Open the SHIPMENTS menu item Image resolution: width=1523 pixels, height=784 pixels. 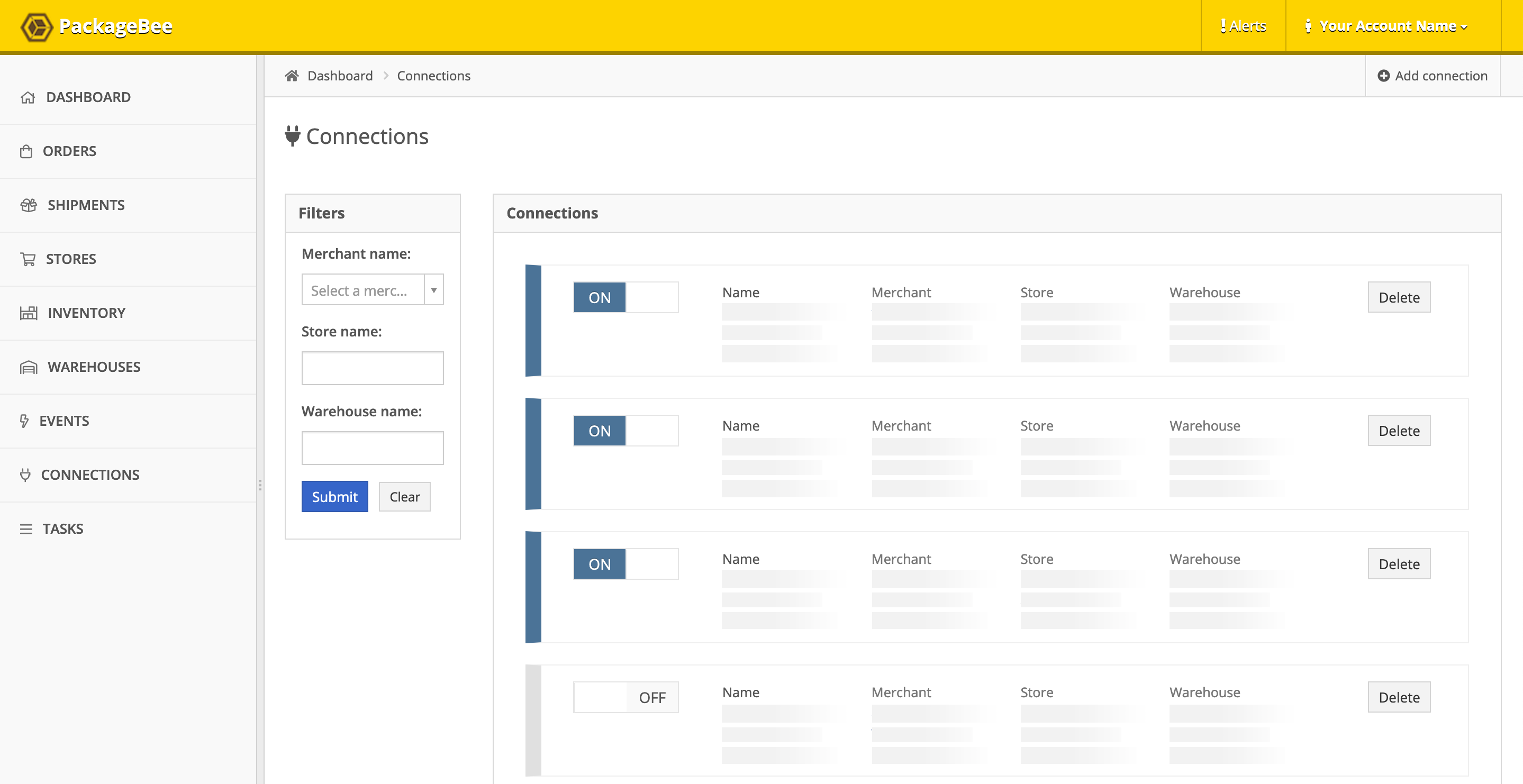click(x=128, y=205)
